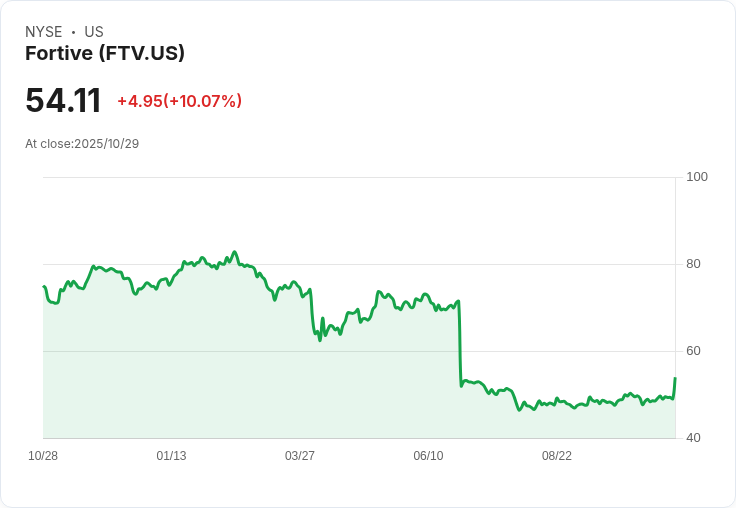Click the 54.11 current price

point(63,100)
